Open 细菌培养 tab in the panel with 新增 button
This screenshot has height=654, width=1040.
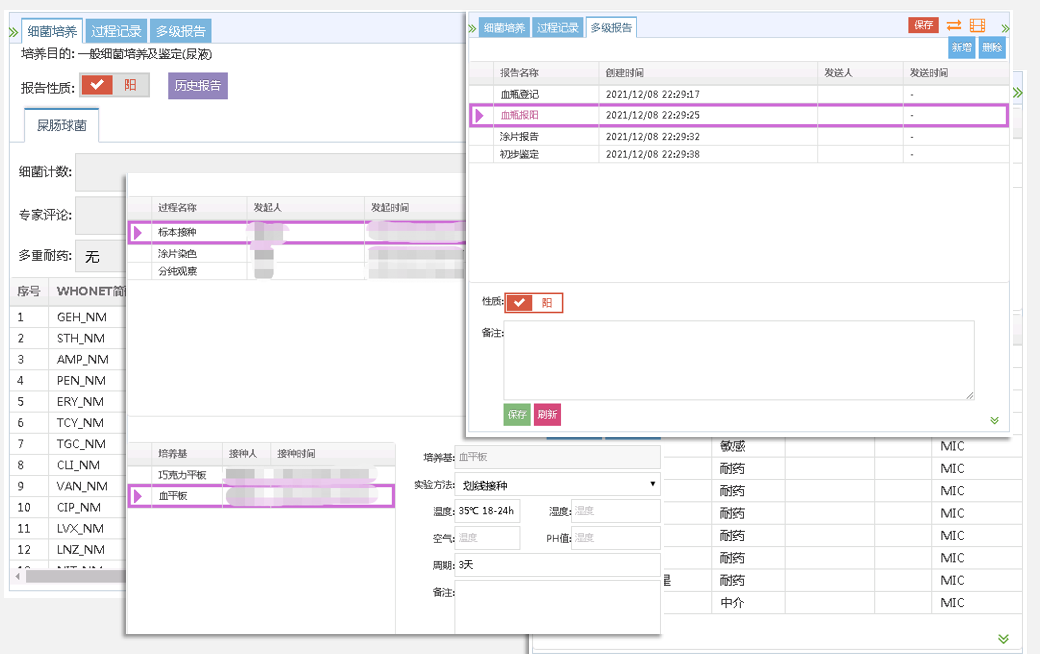coord(504,28)
